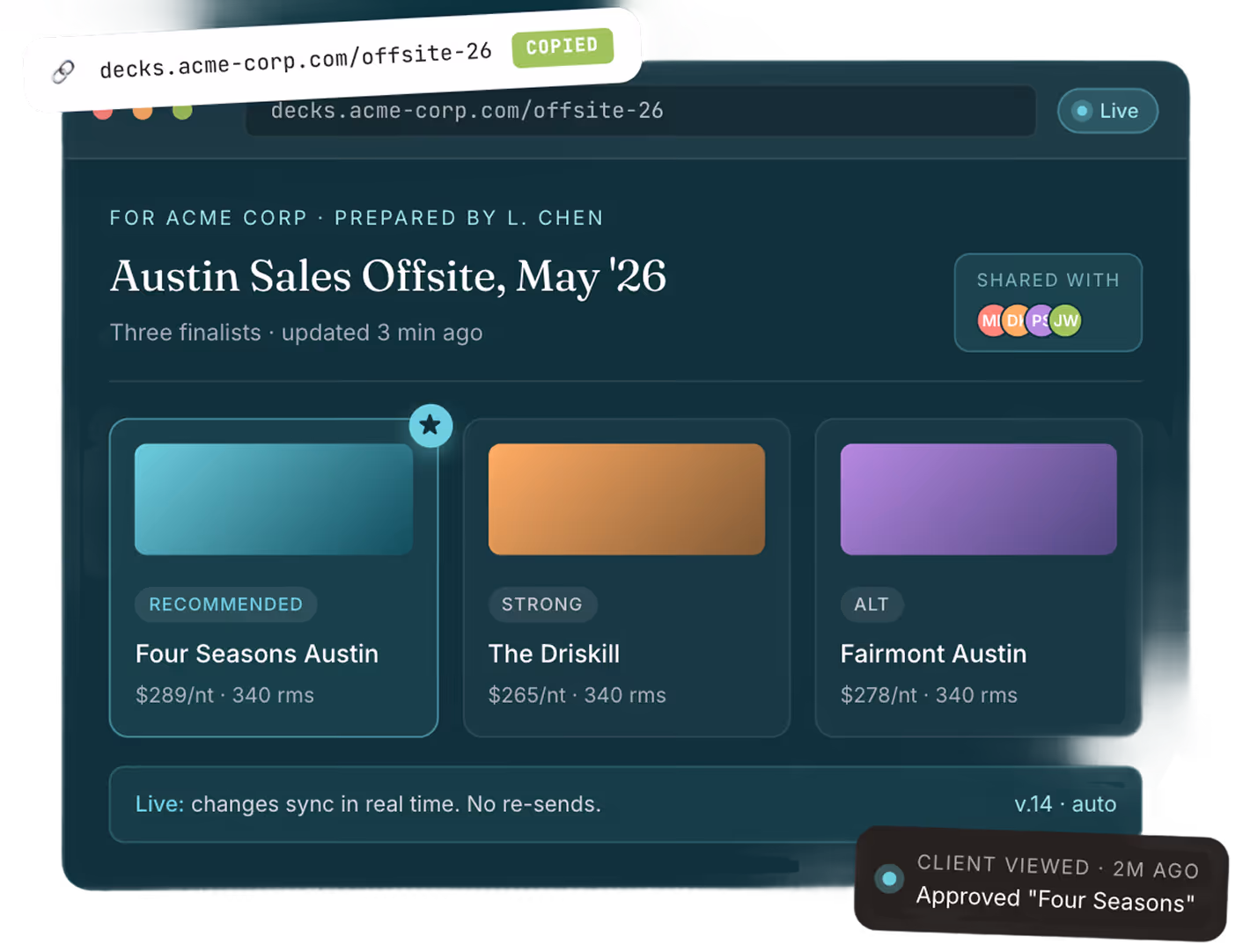1243x952 pixels.
Task: Click the Three finalists updated subtitle
Action: [x=296, y=333]
